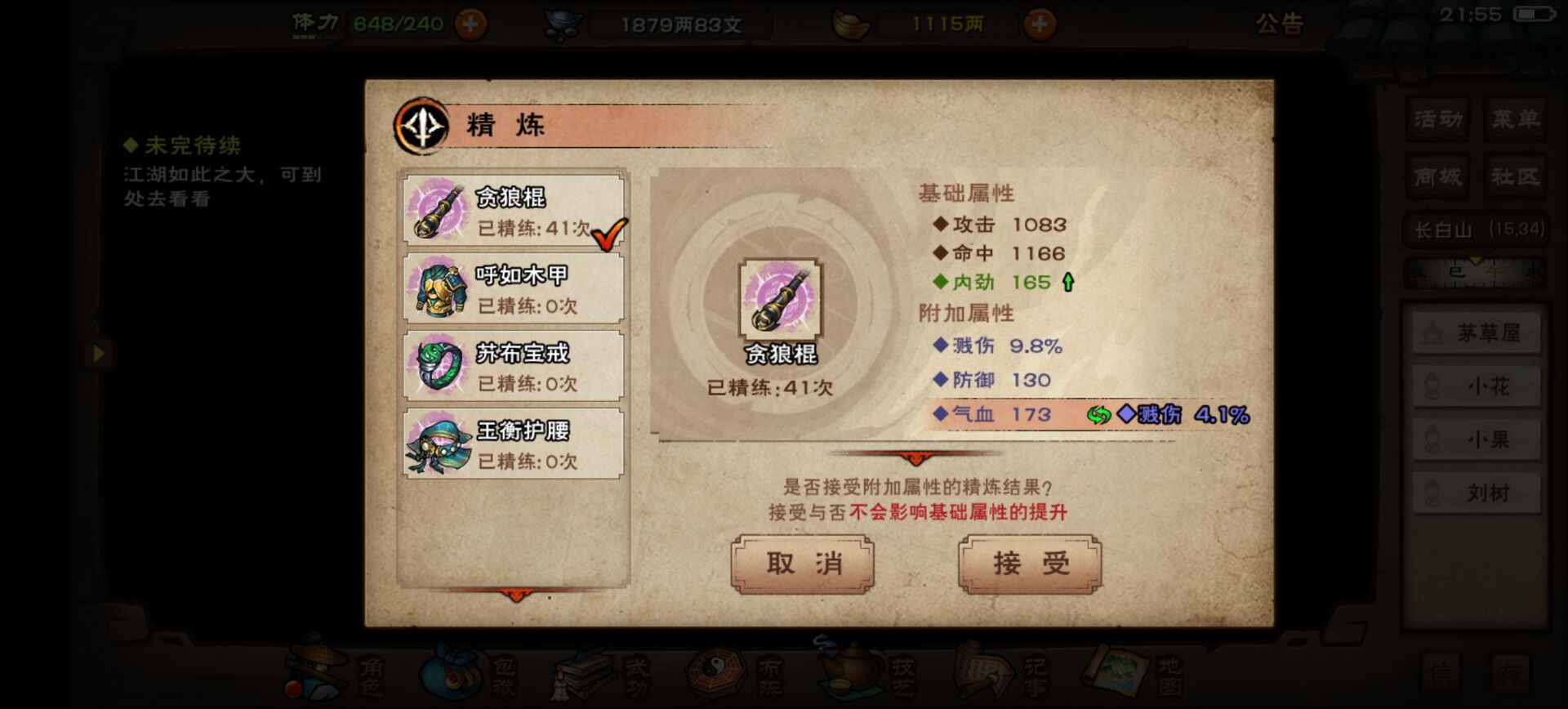Viewport: 1568px width, 709px height.
Task: Click the 取消 cancel button
Action: [x=803, y=564]
